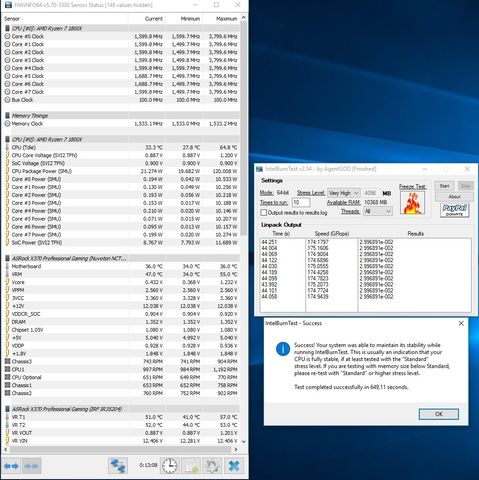Click the voltage icon beside Vcore row
The height and width of the screenshot is (480, 479).
tap(7, 282)
